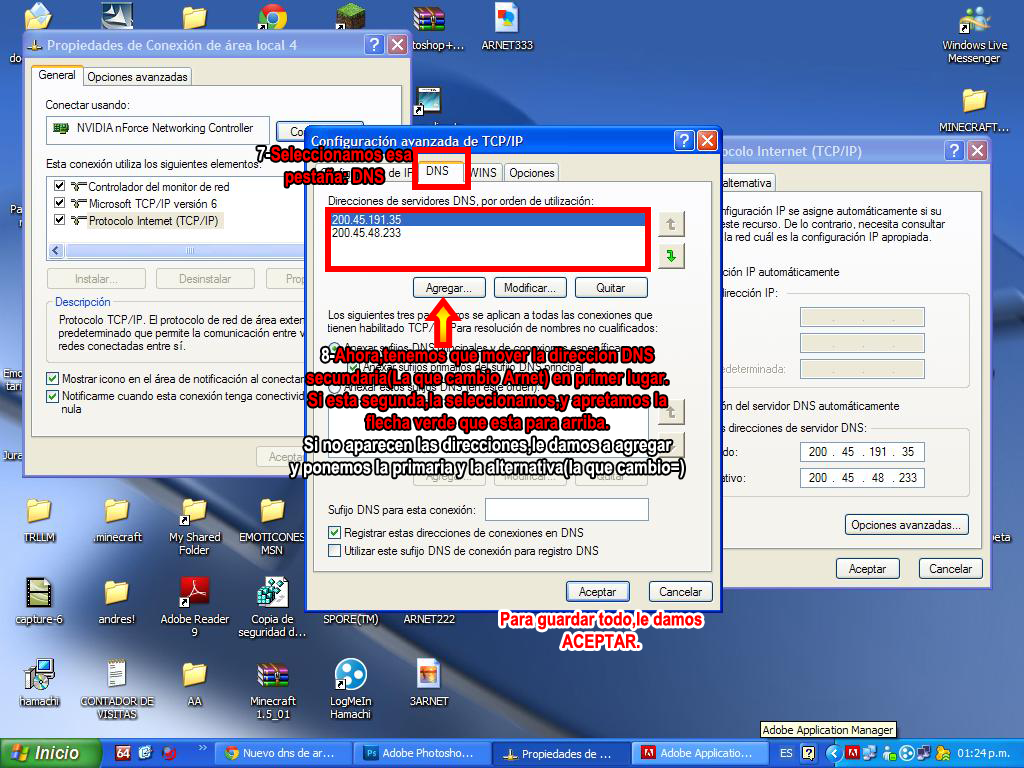Open the EMOTICONES MSN folder

tap(272, 526)
